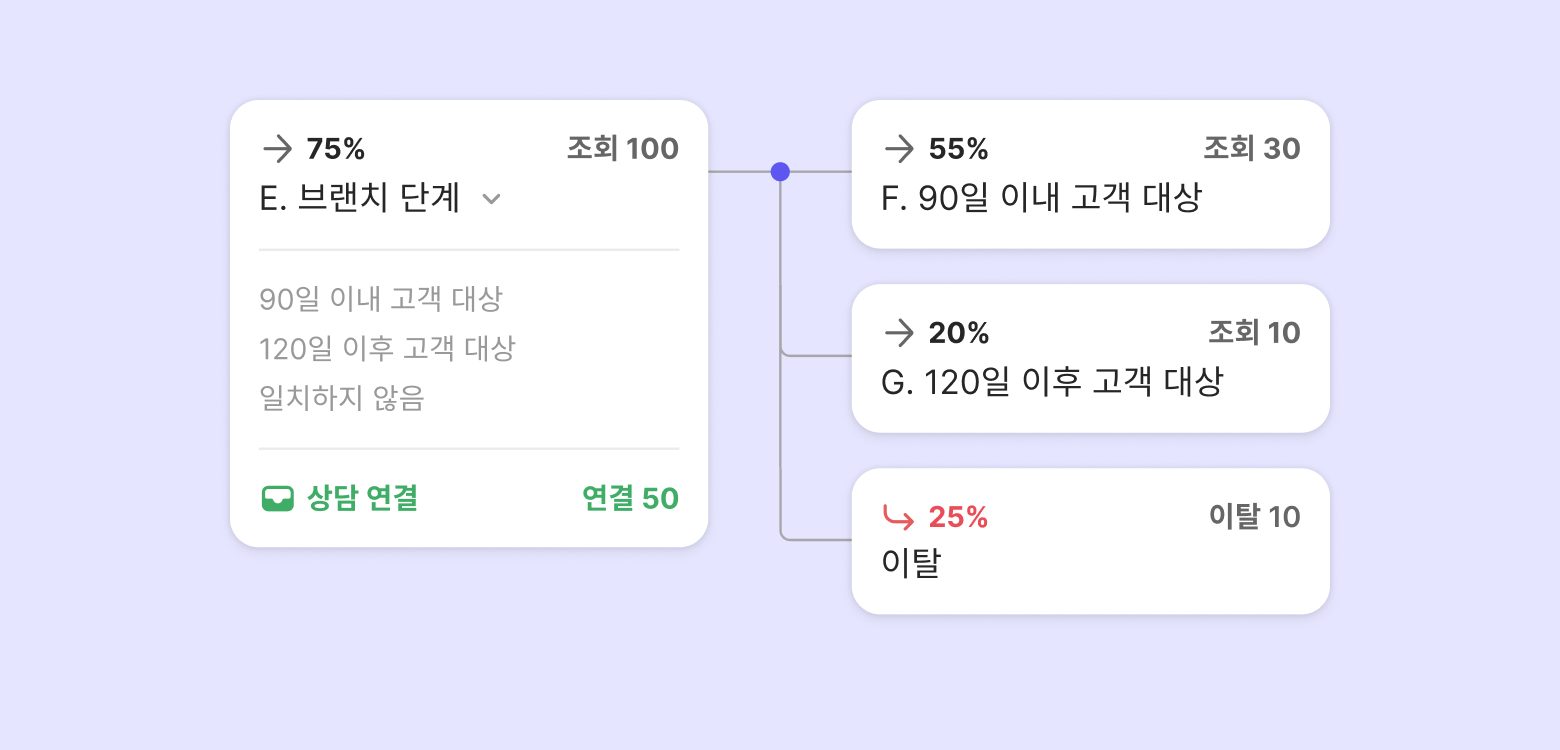Click the green inbox icon for 상담 연결
Screen dimensions: 1560x750
277,498
